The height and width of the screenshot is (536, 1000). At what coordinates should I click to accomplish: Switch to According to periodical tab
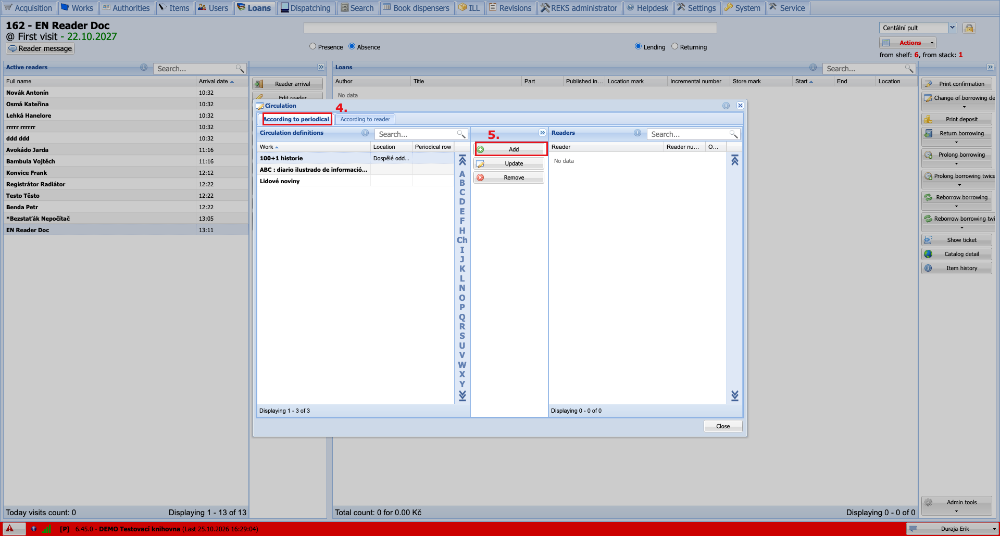[x=297, y=119]
